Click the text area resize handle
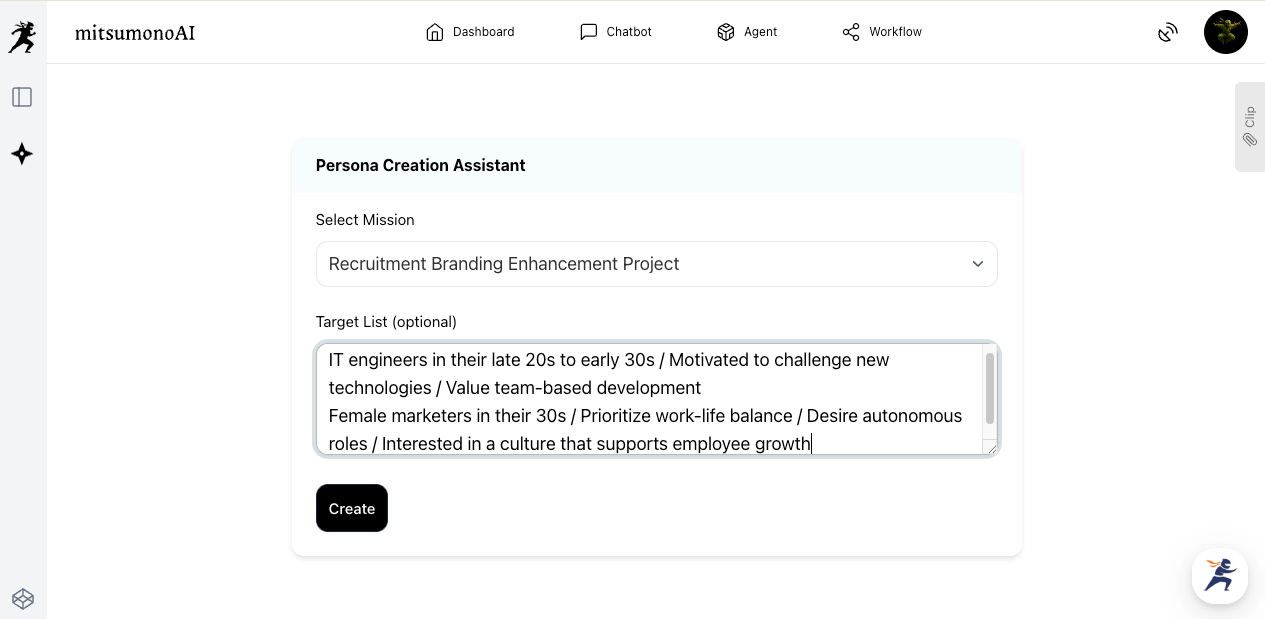1265x619 pixels. pos(991,448)
